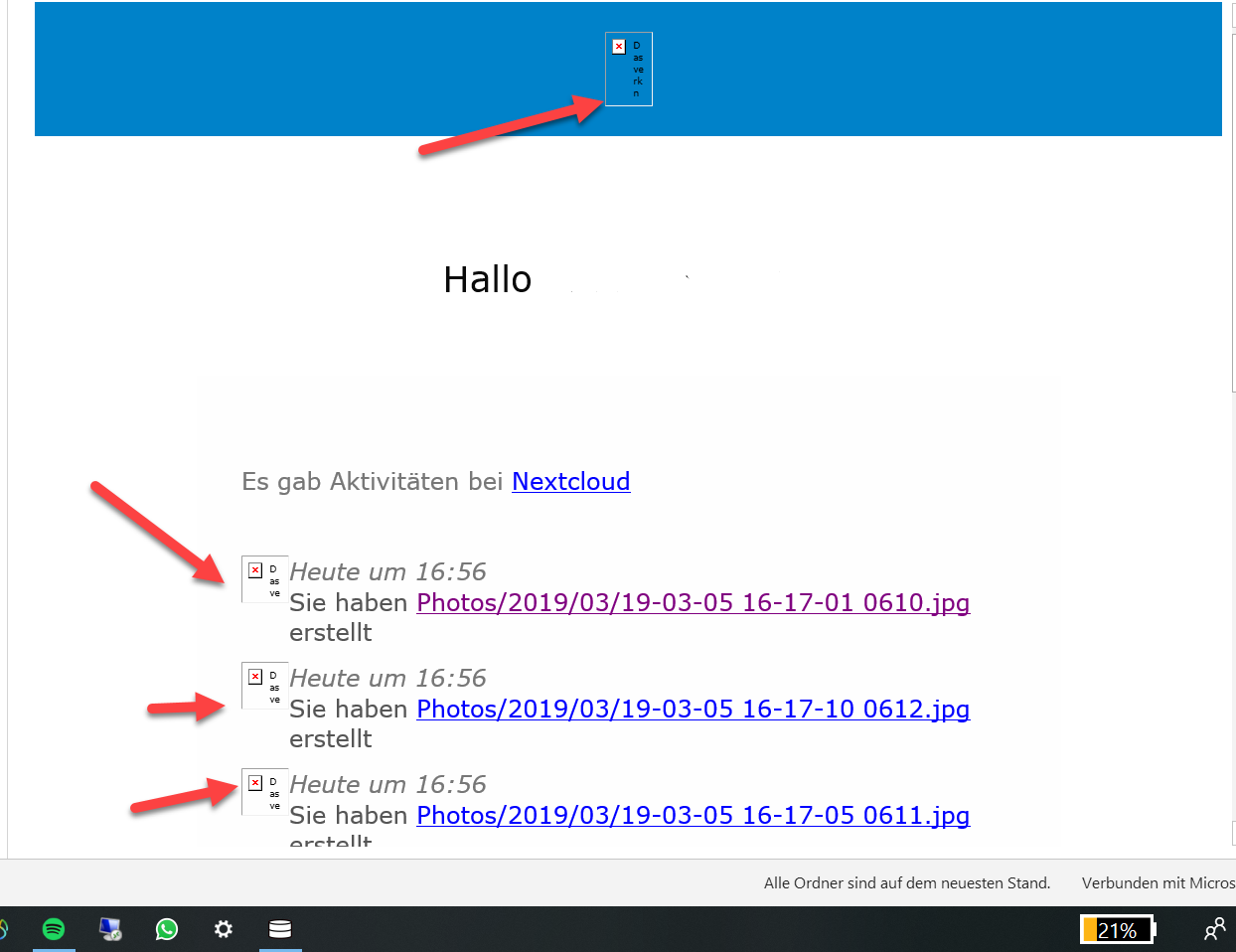Click broken image icon beside 0611.jpg entry
Viewport: 1236px width, 952px height.
264,791
